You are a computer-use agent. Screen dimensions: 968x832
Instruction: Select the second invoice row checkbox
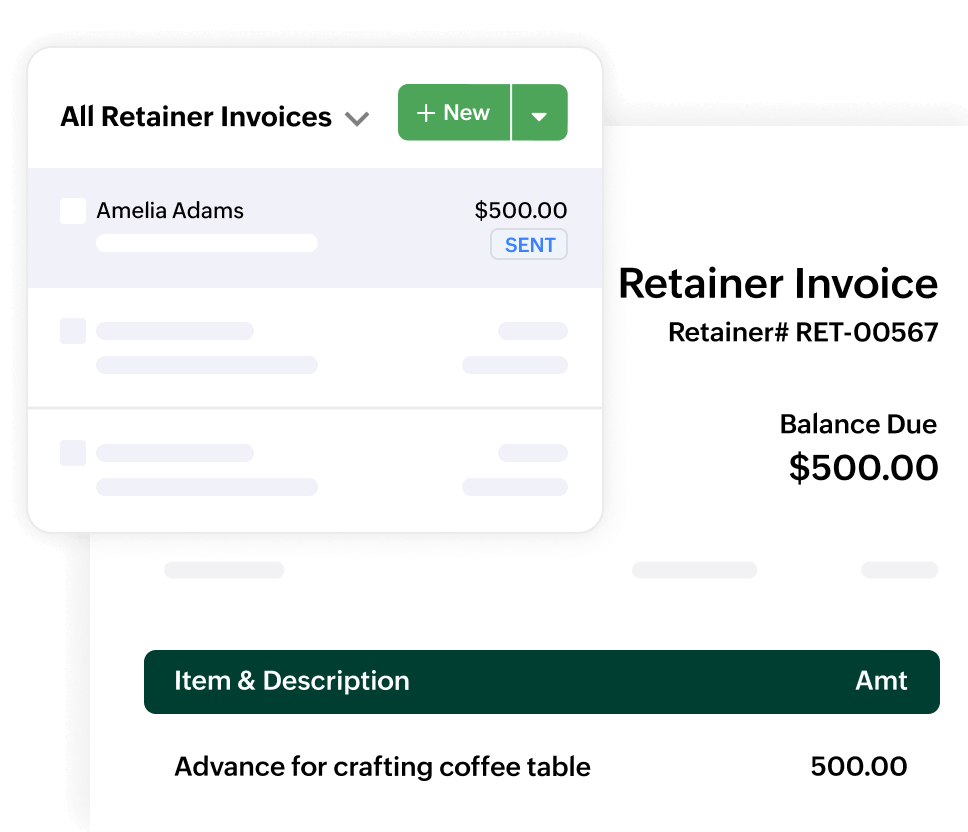(73, 331)
